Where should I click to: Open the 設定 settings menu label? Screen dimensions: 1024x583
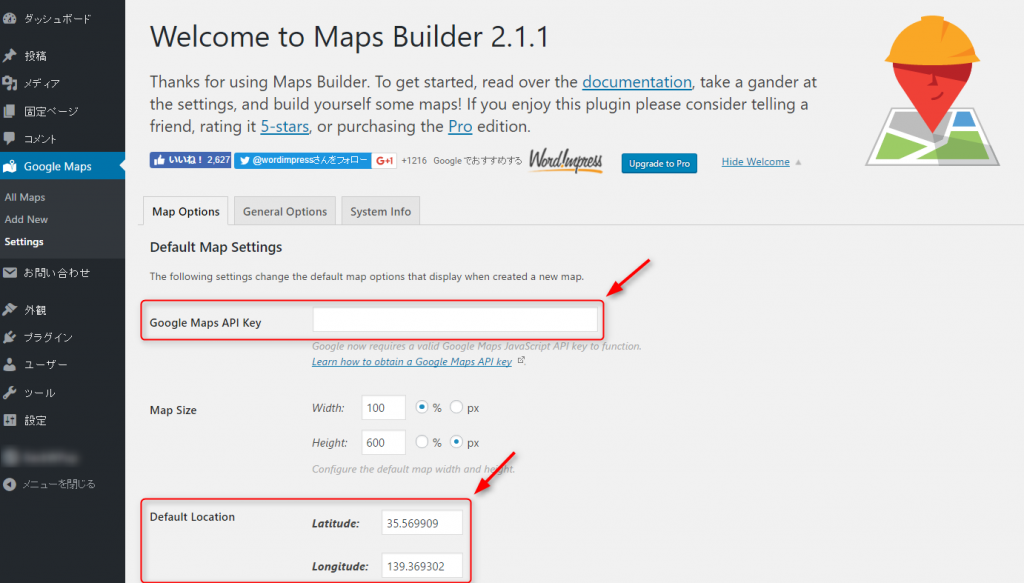coord(35,420)
